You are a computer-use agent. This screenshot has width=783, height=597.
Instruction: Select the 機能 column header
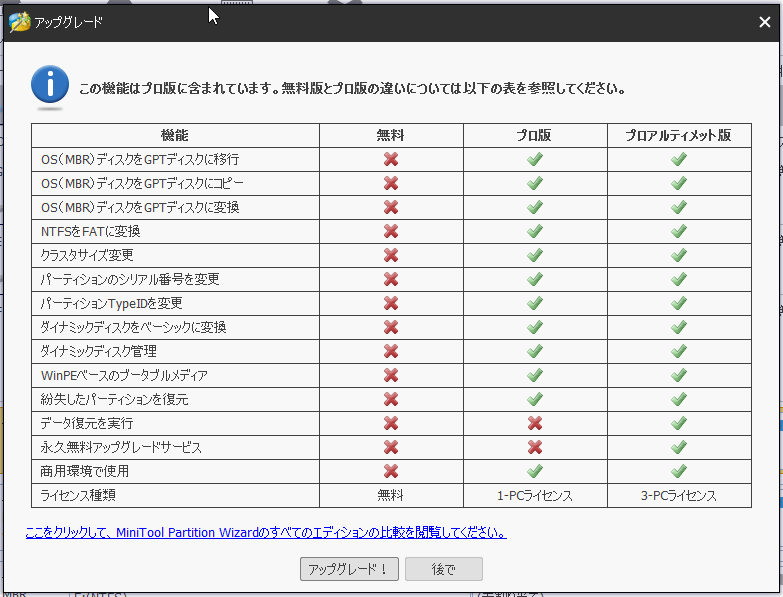pos(175,135)
